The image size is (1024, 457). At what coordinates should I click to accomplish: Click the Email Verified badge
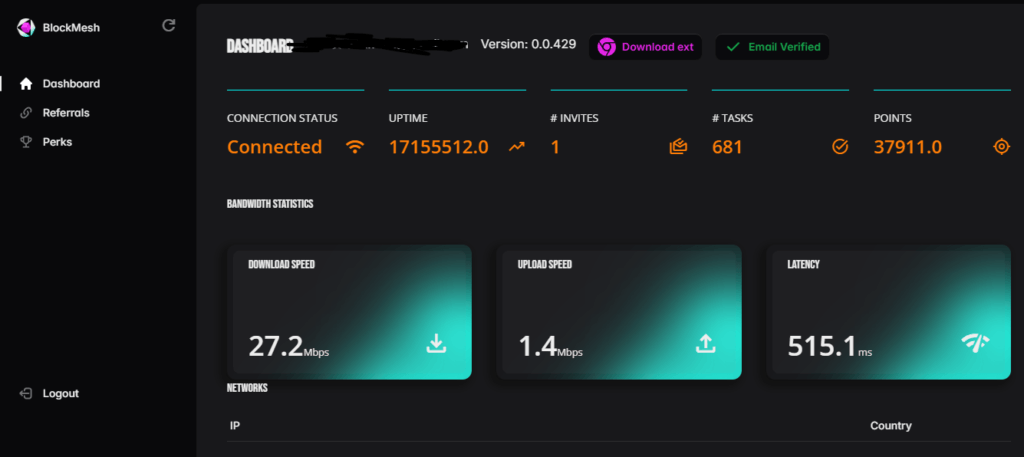click(x=772, y=47)
